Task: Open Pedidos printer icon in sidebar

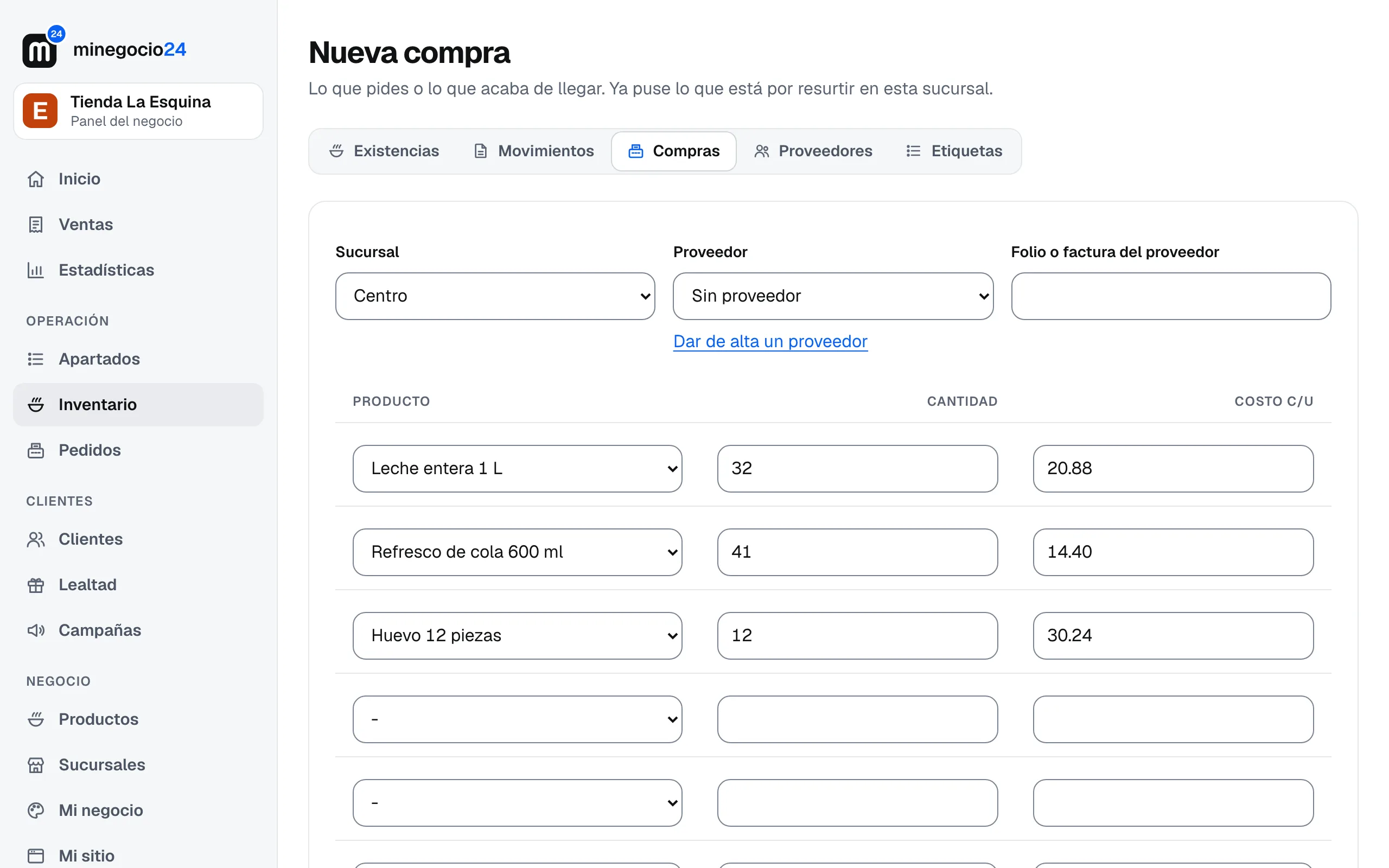Action: tap(36, 450)
